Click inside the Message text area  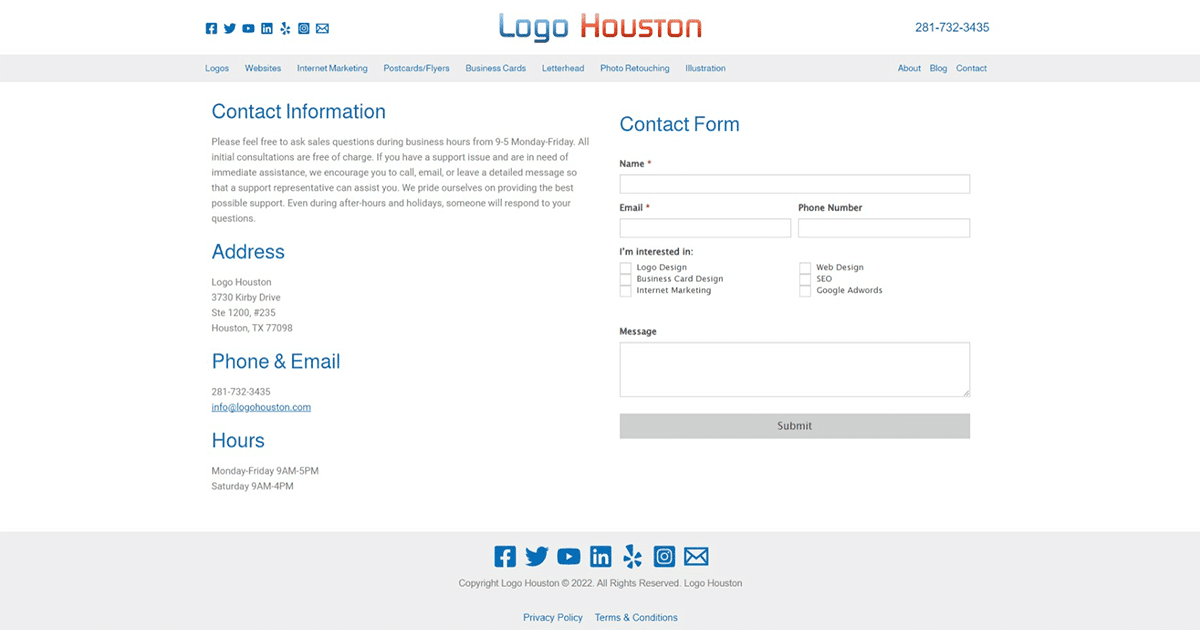(794, 369)
